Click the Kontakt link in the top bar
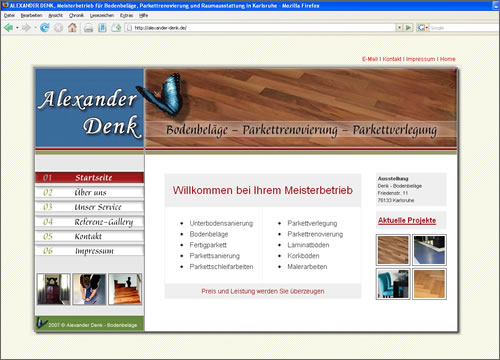500x360 pixels. (x=392, y=59)
